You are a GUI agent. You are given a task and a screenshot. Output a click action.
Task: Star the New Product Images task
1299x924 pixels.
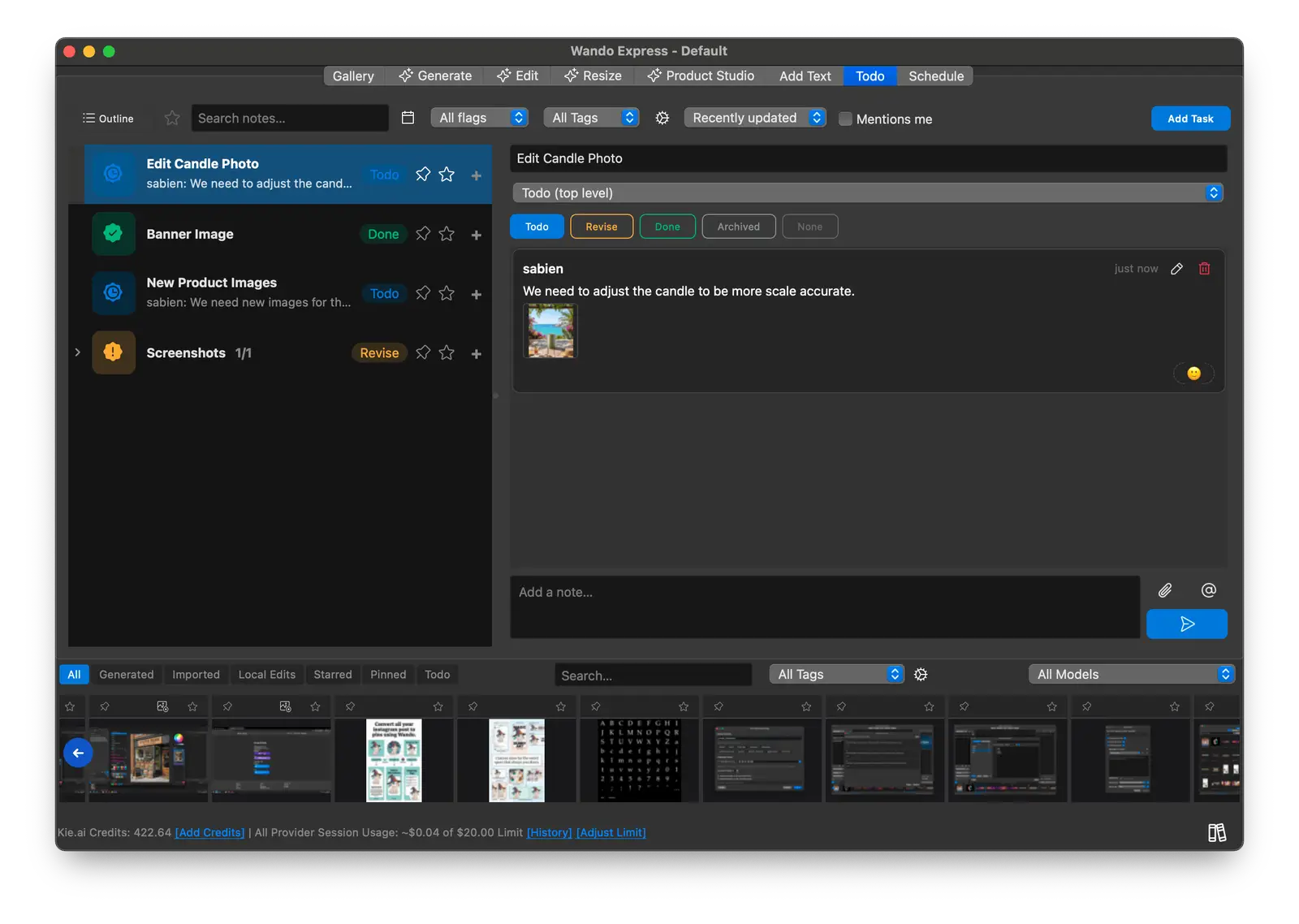point(447,293)
